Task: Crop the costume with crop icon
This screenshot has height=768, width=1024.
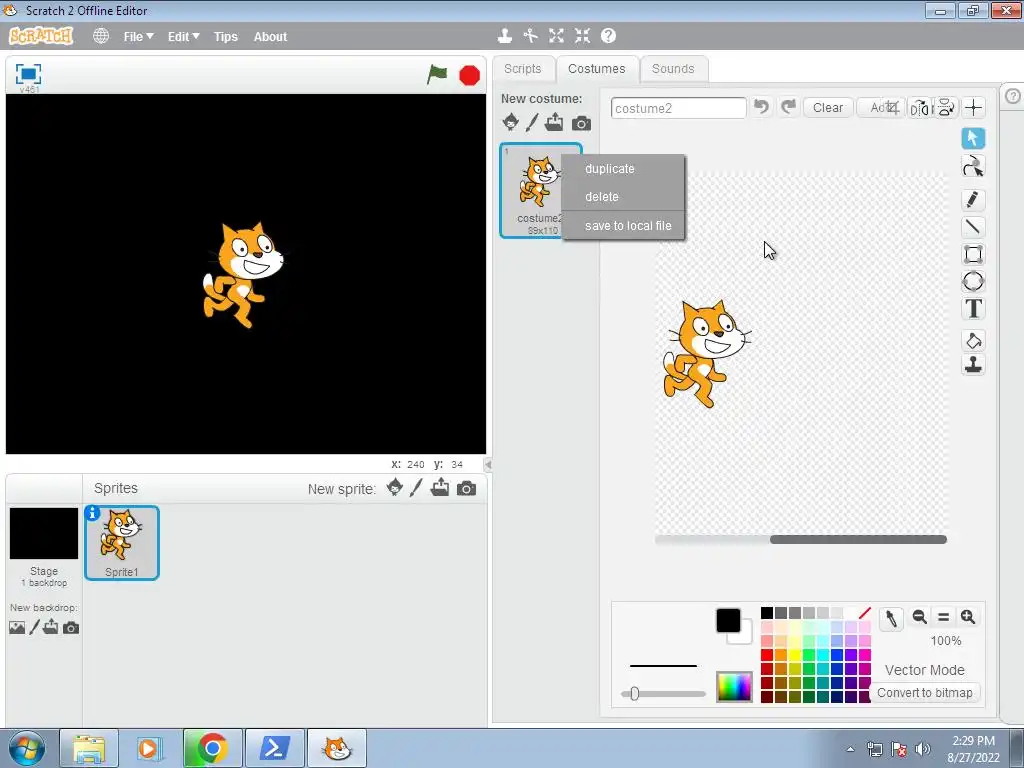Action: coord(893,108)
